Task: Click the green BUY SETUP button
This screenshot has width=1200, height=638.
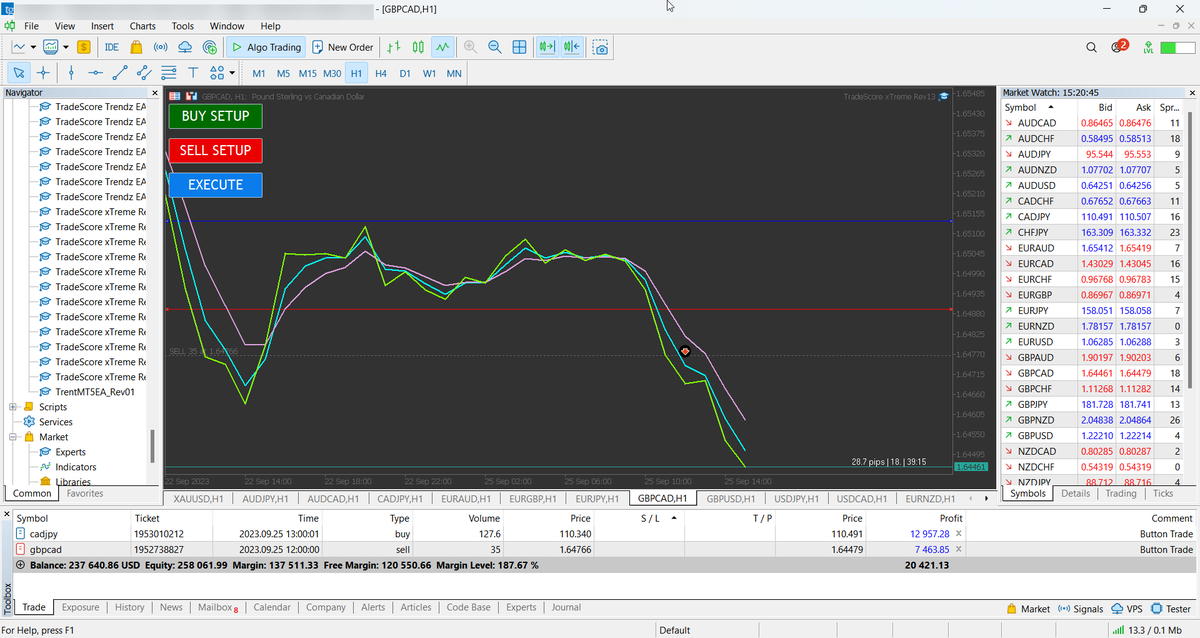Action: 216,116
